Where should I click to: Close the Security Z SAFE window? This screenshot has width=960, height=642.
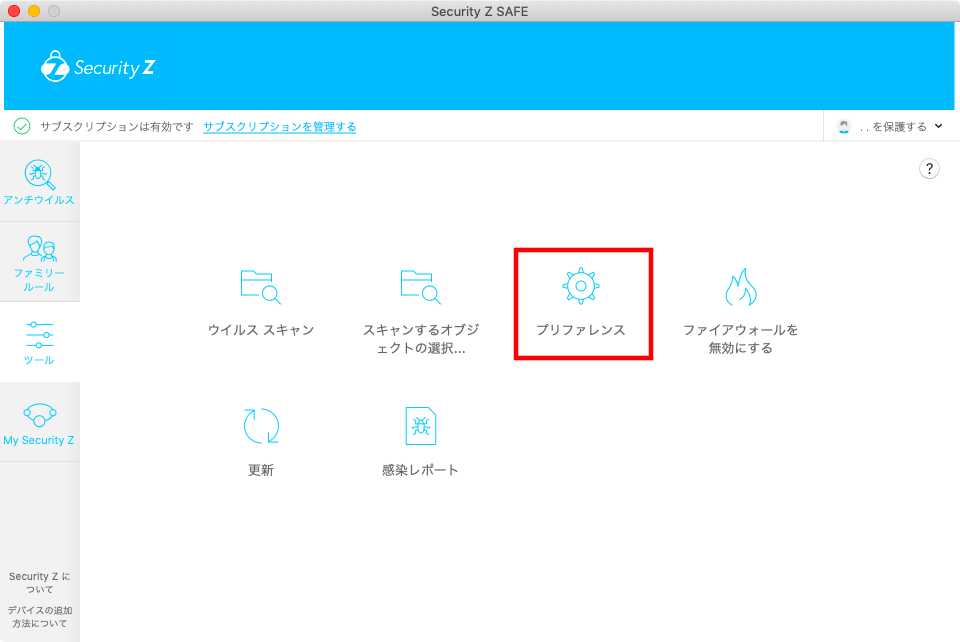pos(14,11)
